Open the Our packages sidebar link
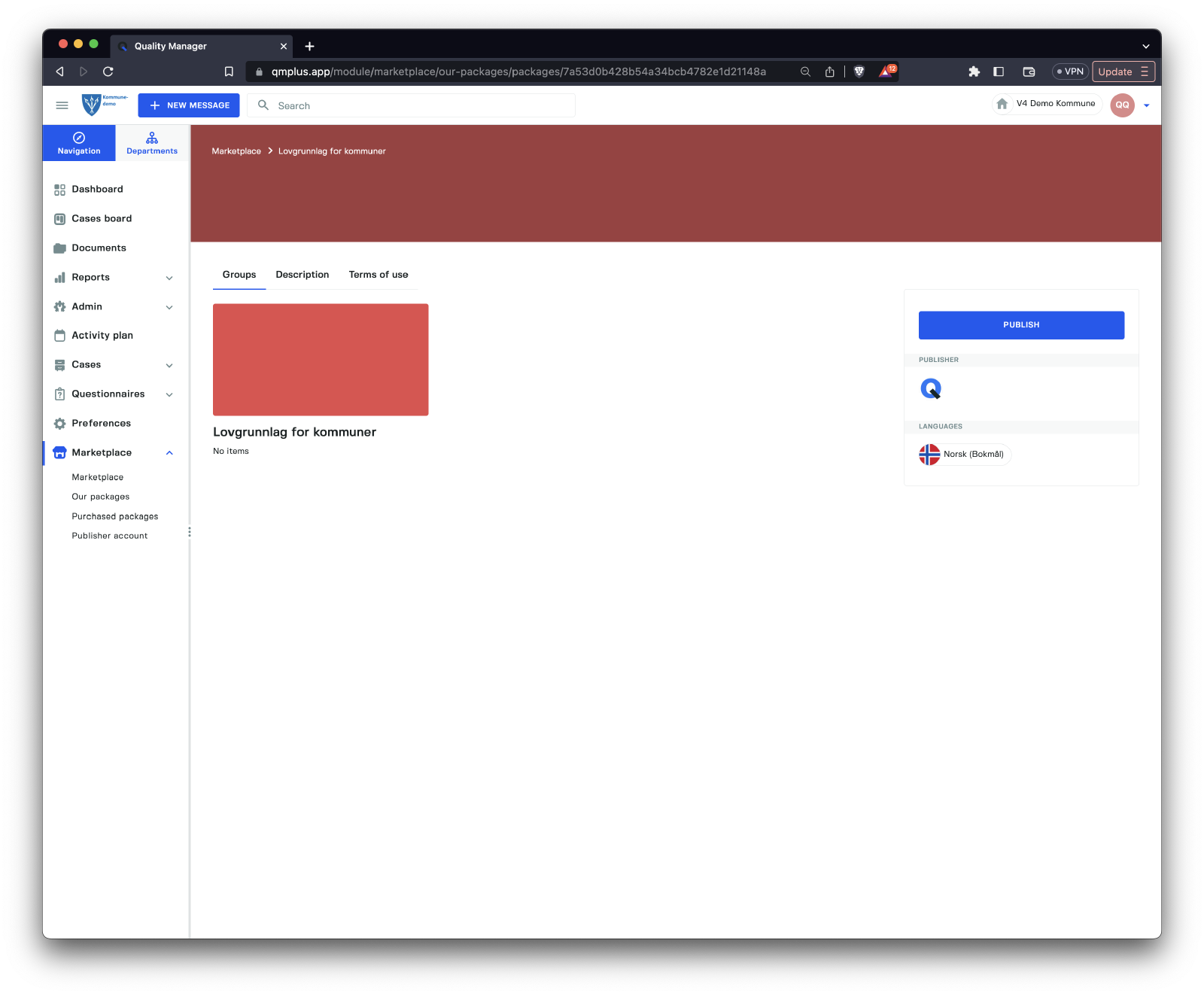This screenshot has width=1204, height=995. [100, 497]
